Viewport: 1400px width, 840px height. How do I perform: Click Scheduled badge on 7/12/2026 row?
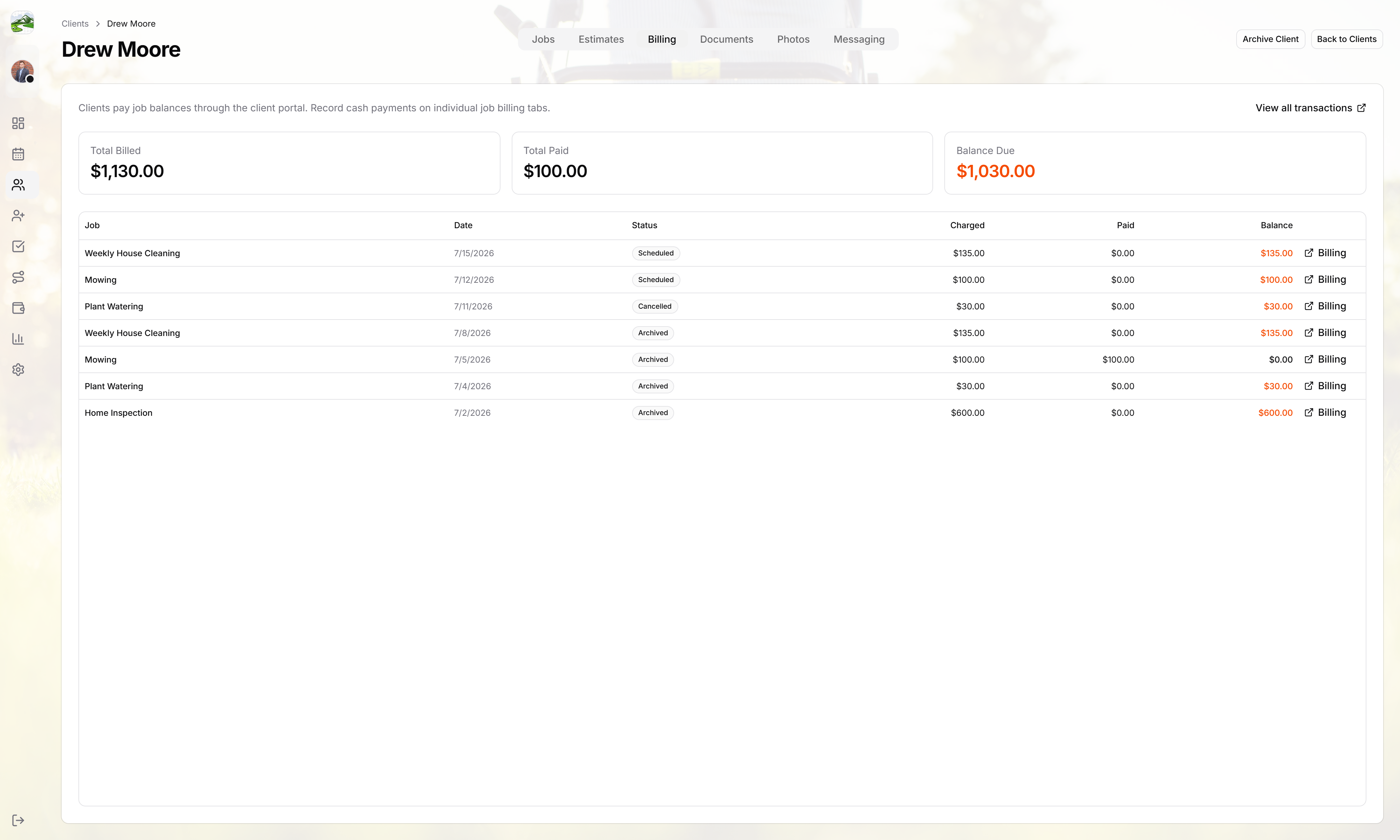[x=655, y=280]
